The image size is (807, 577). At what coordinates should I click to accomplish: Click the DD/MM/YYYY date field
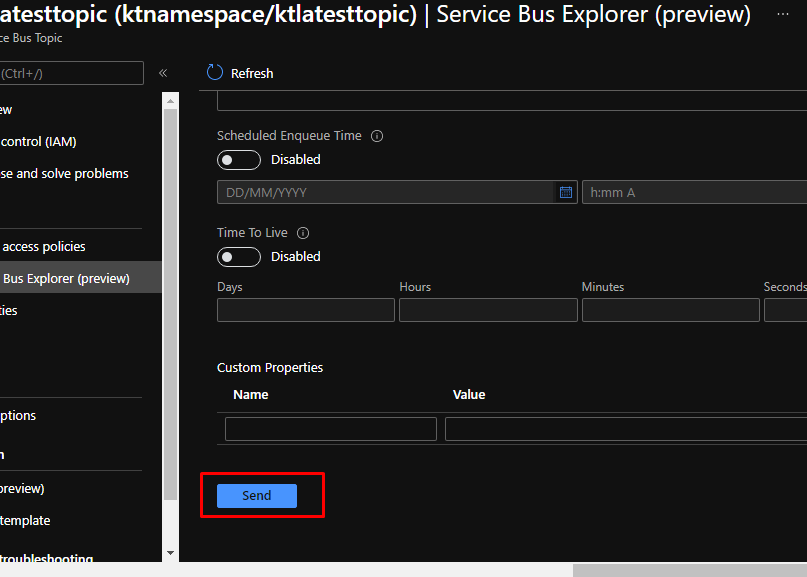point(385,192)
